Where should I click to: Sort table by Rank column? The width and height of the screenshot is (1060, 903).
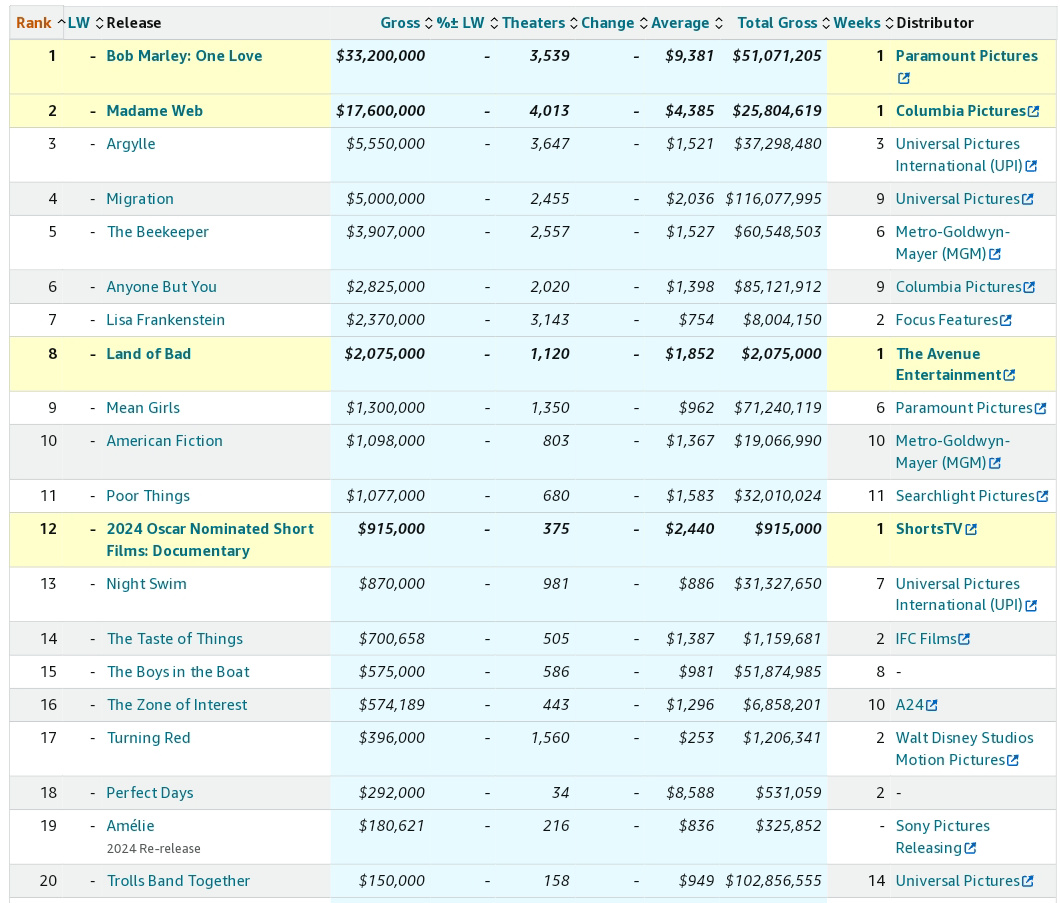tap(40, 23)
